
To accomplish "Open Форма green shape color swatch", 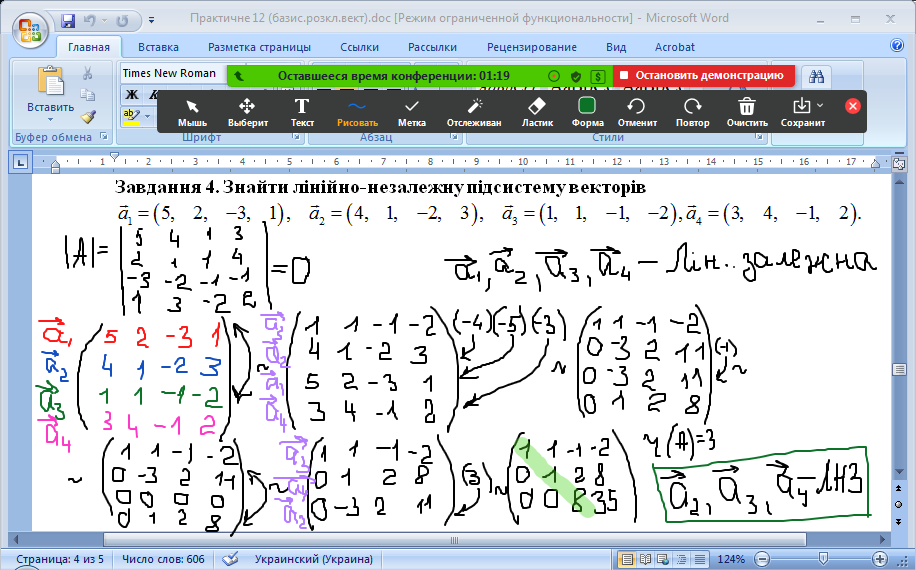I will 587,106.
